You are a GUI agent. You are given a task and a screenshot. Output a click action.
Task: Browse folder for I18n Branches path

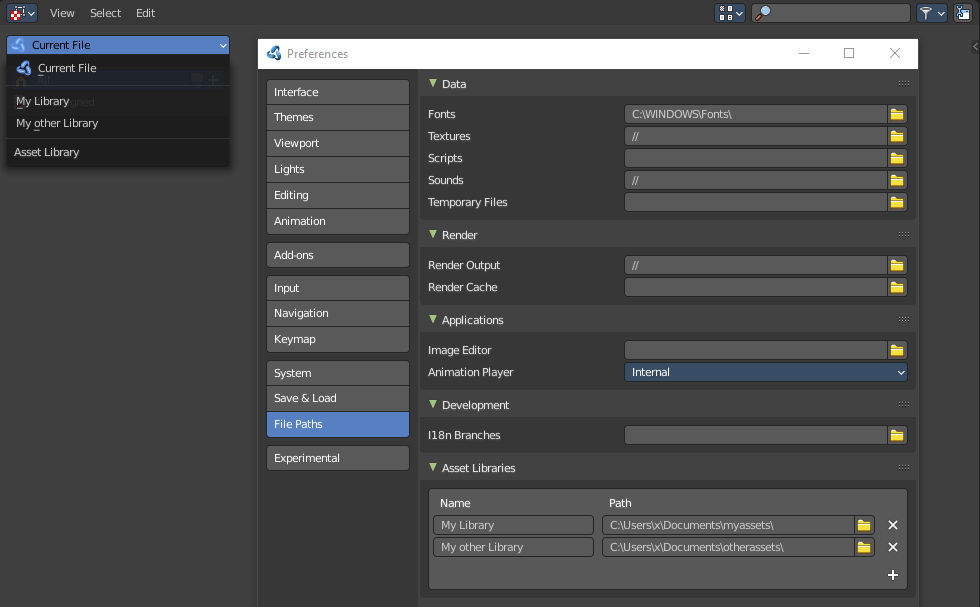click(x=897, y=435)
